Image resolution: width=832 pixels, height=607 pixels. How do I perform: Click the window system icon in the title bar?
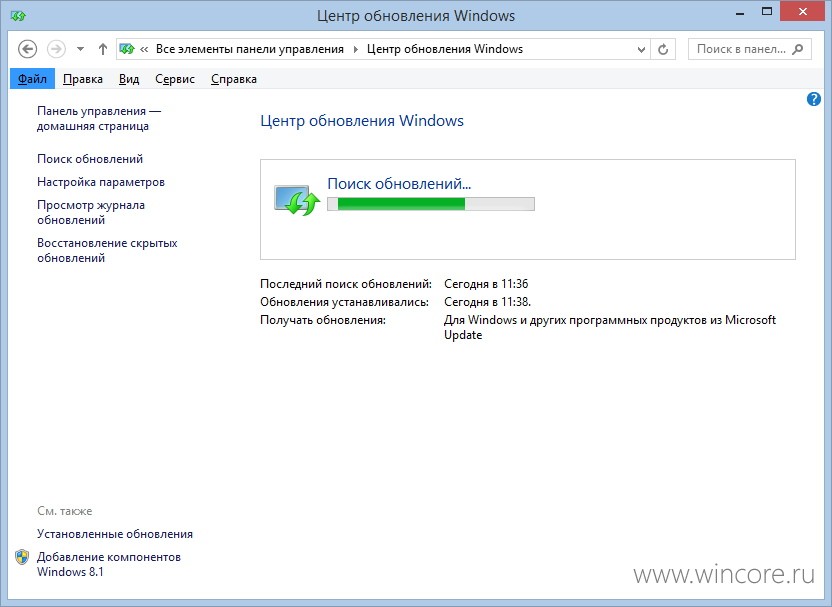click(x=18, y=16)
